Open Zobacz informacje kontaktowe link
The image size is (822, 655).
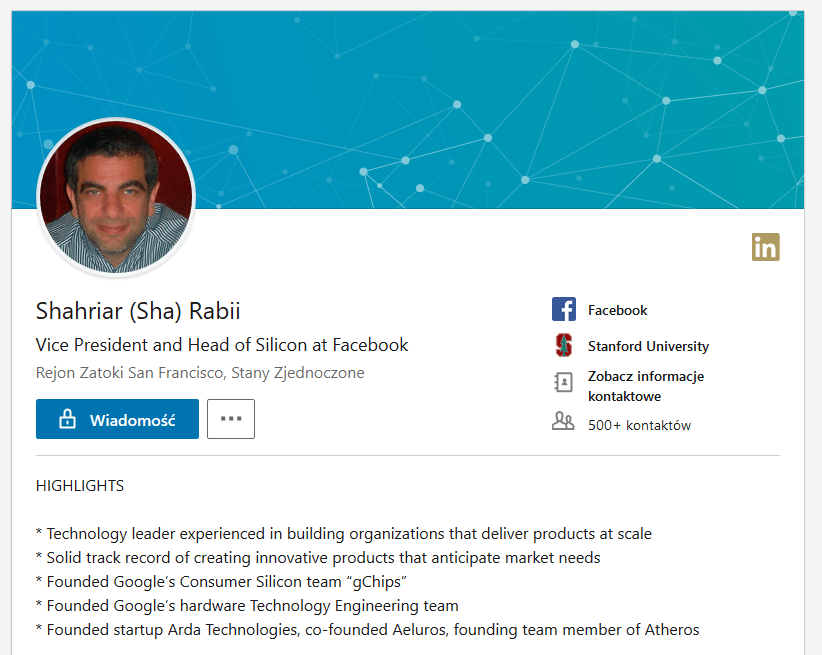645,386
